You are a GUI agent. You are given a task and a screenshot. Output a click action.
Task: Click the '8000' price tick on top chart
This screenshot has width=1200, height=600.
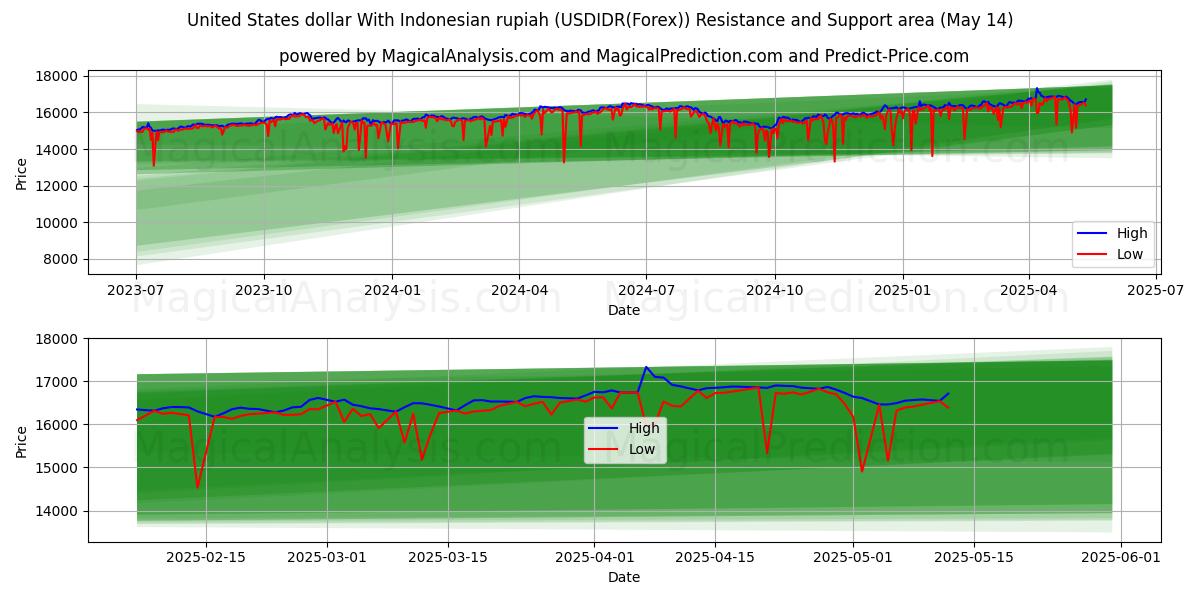pos(62,259)
